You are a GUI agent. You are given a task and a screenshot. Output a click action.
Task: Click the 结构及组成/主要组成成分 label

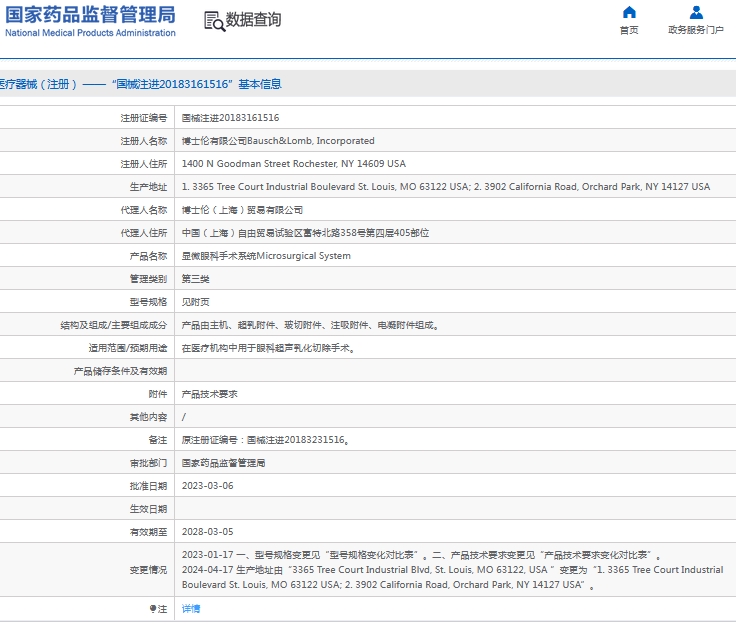click(x=114, y=325)
